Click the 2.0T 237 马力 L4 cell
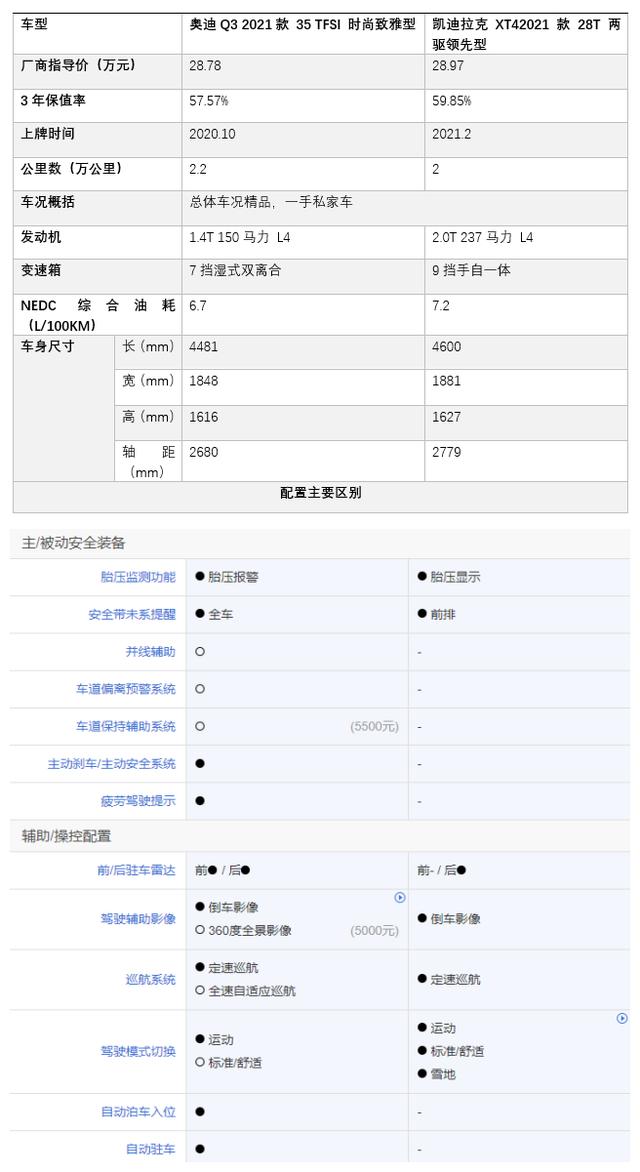640x1172 pixels. [526, 242]
